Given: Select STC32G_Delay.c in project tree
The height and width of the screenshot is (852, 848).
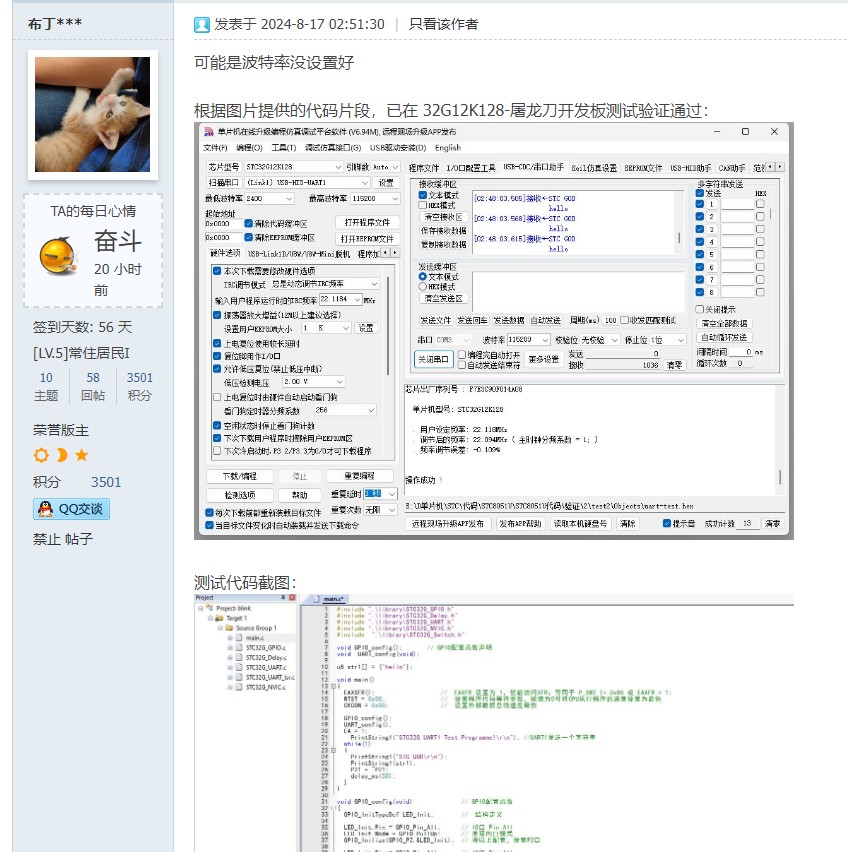Looking at the screenshot, I should coord(267,657).
